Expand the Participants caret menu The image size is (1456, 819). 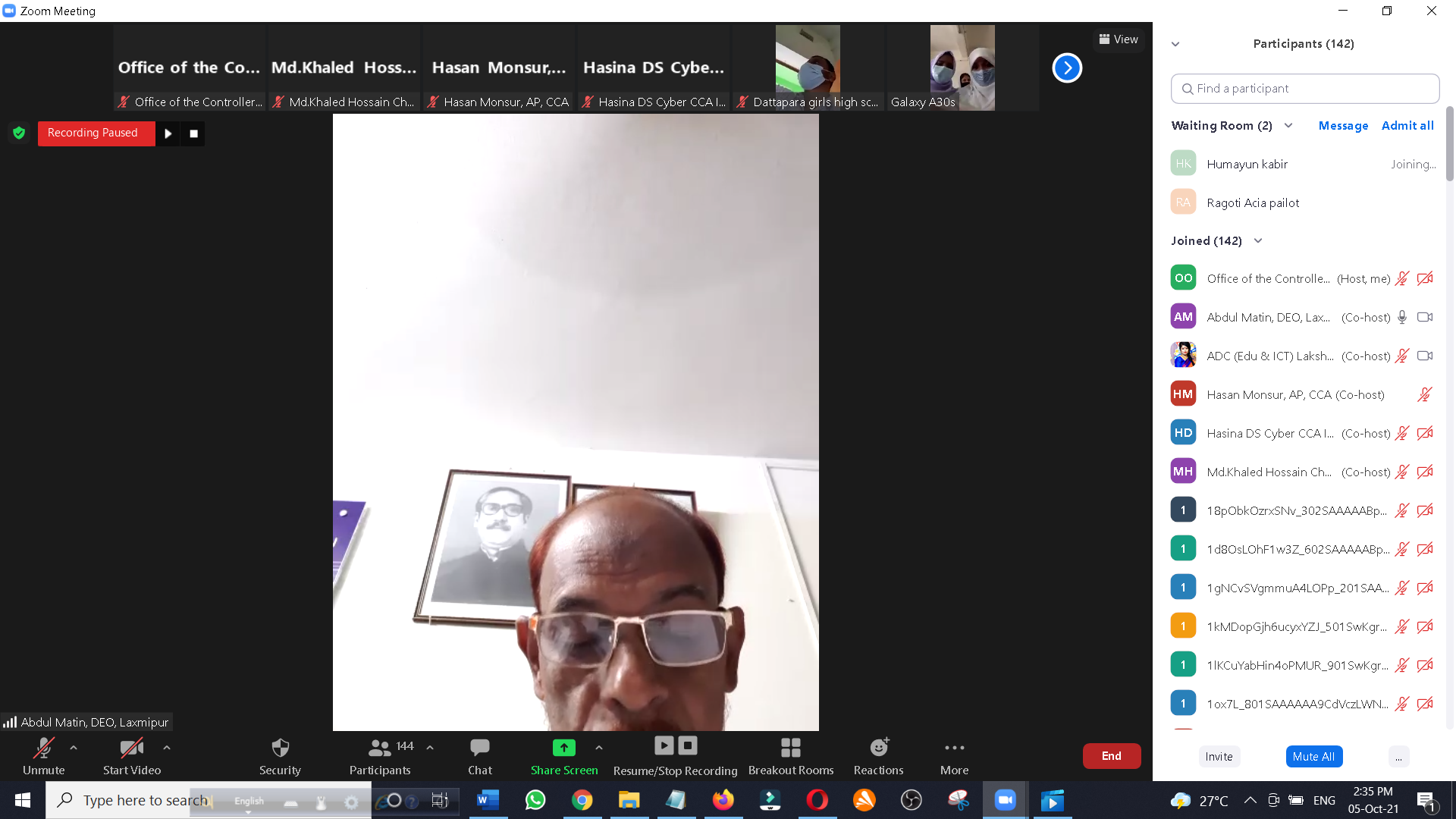point(430,748)
